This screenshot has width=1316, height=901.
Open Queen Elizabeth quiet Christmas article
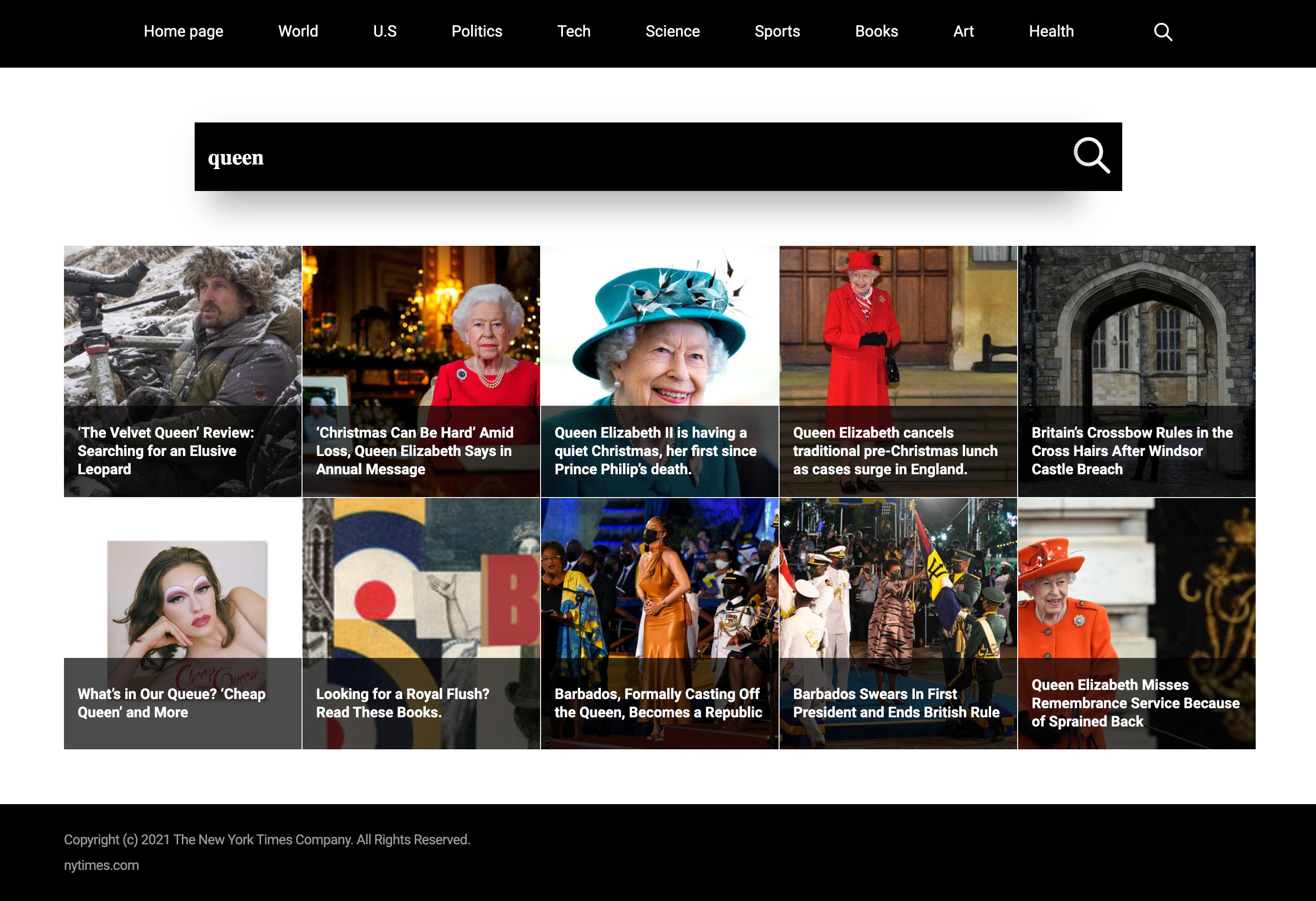pos(659,371)
